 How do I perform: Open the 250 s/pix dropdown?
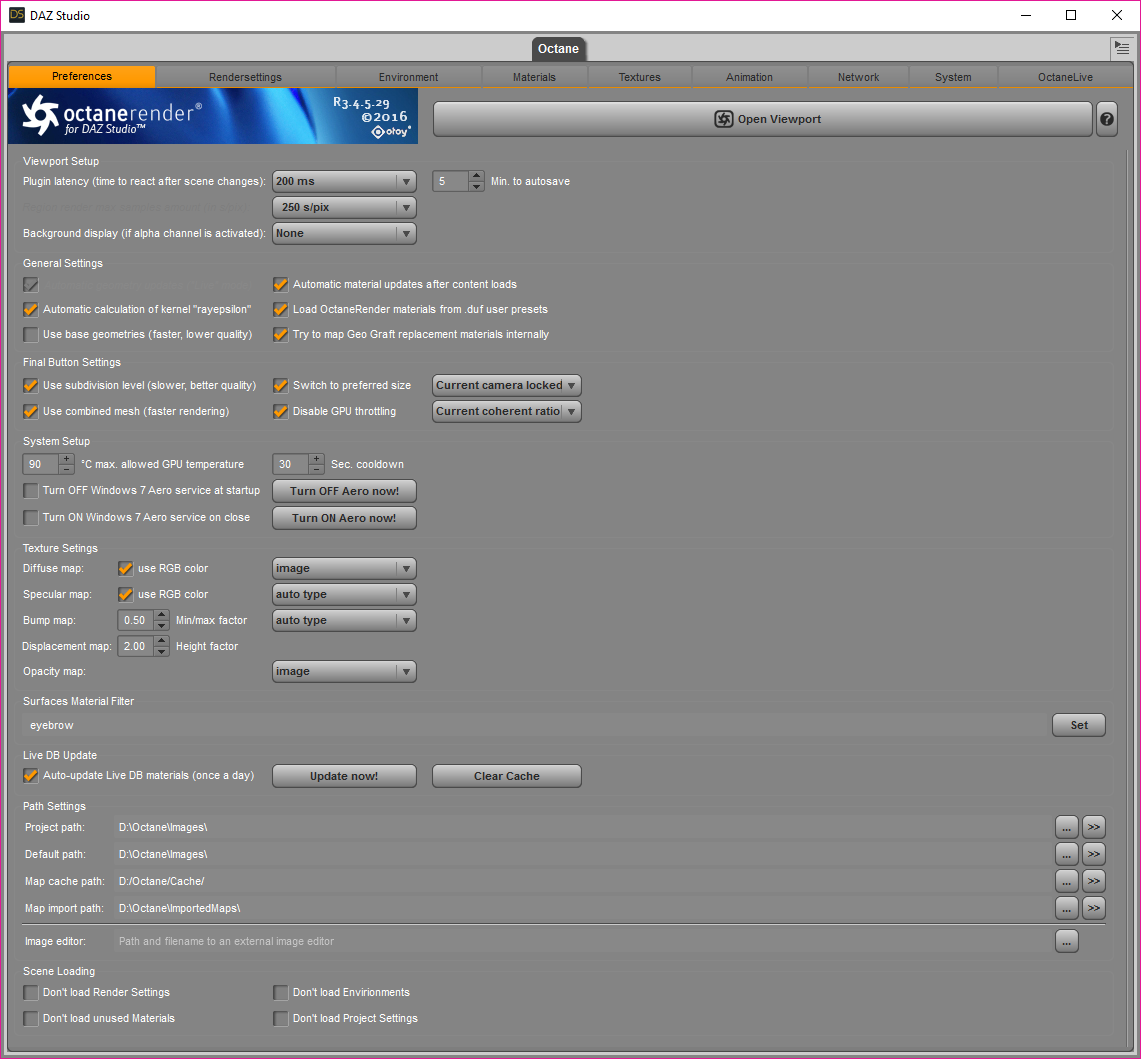point(344,207)
